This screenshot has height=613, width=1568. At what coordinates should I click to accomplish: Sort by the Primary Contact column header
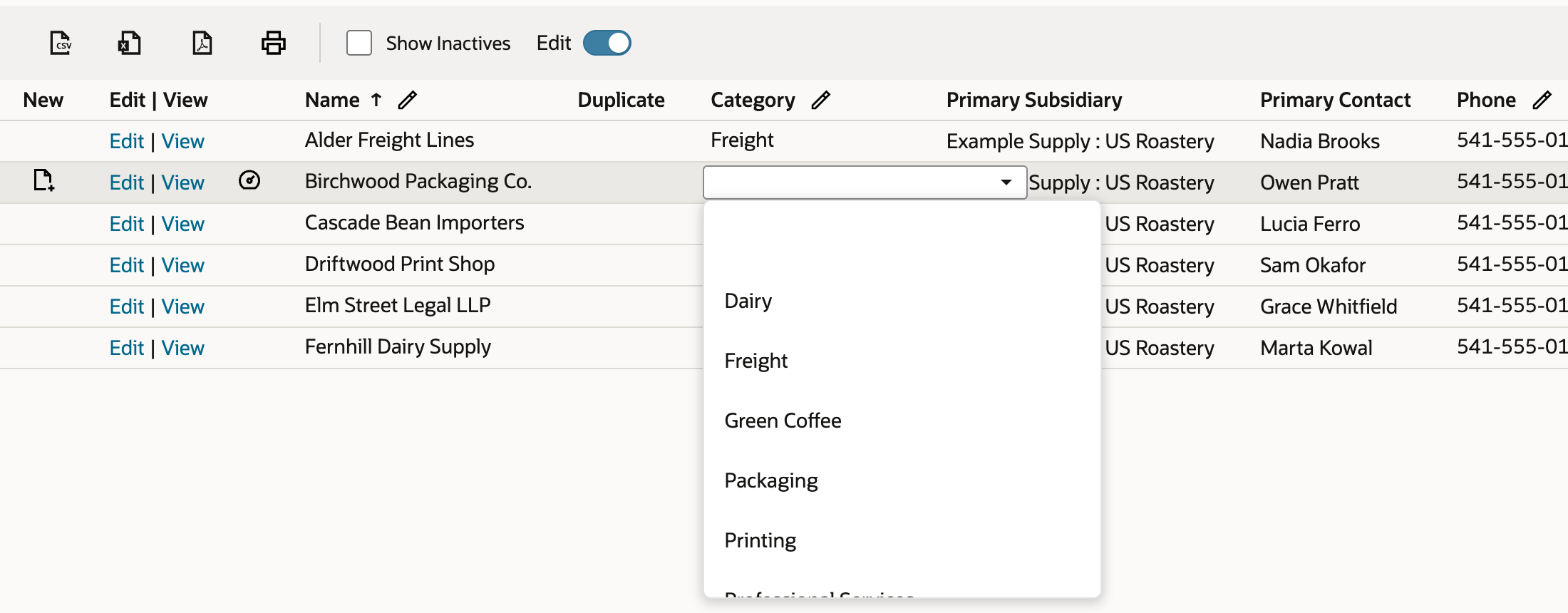click(x=1336, y=100)
